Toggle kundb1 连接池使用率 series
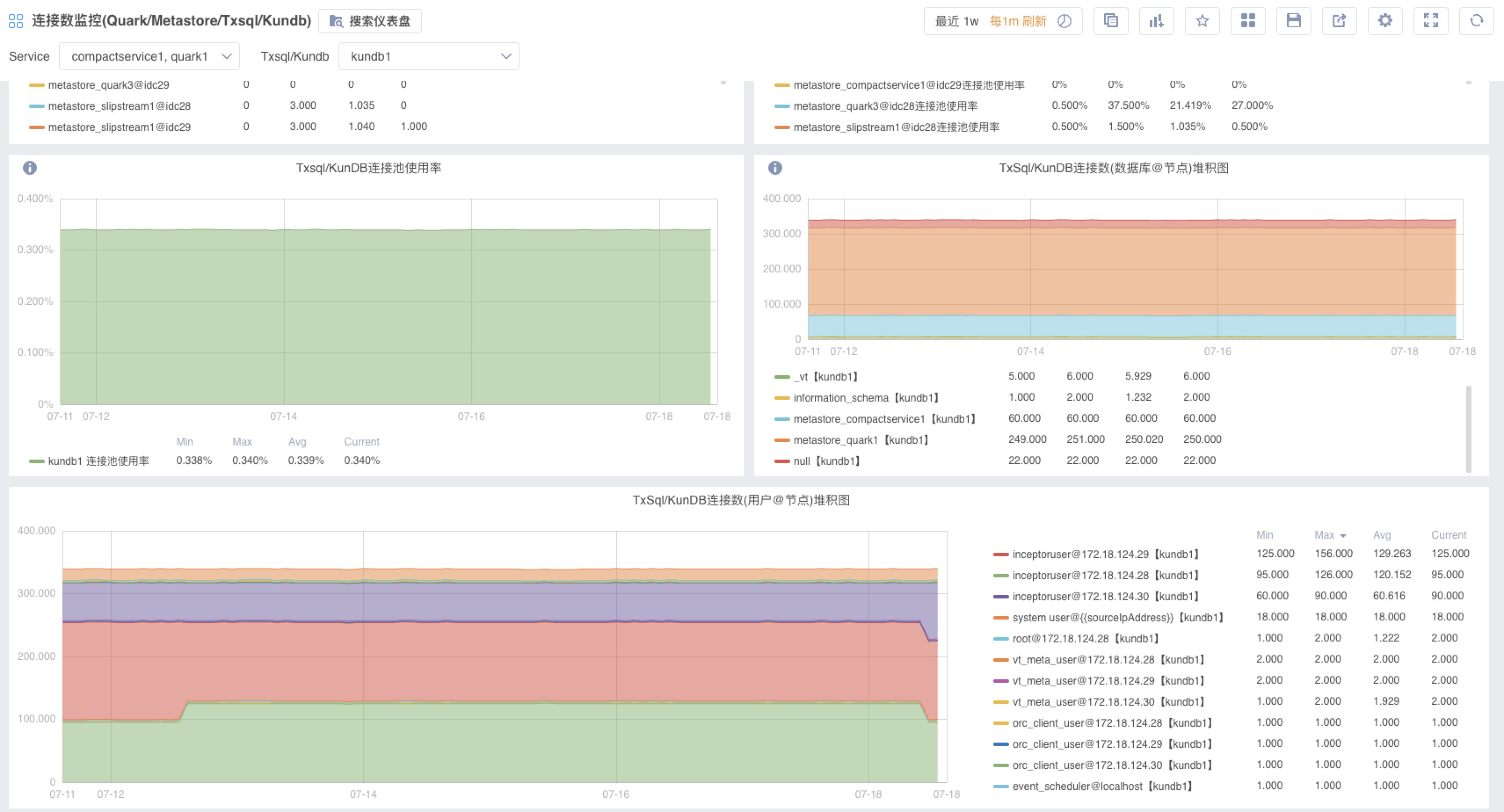 [x=98, y=461]
